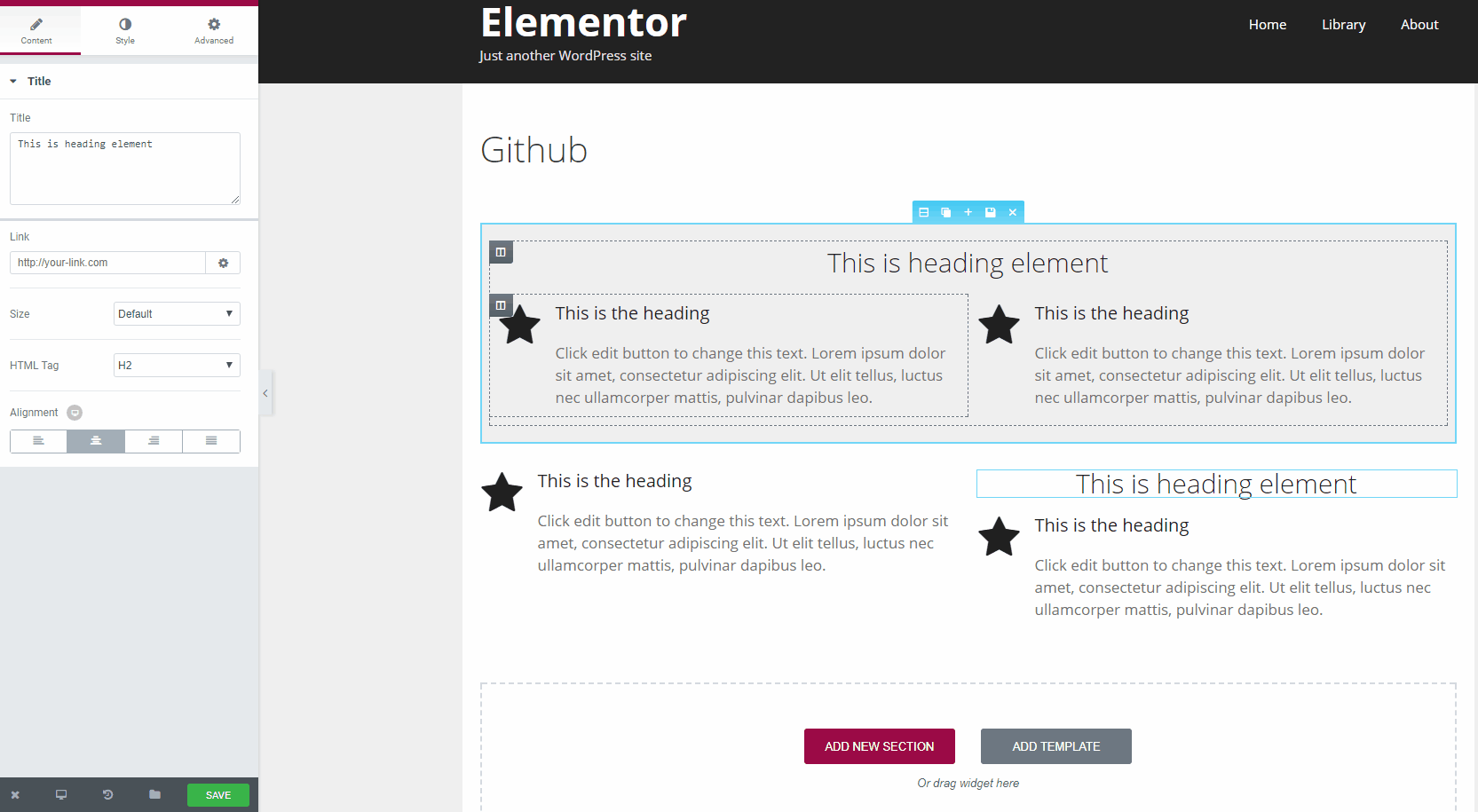Open the Library menu in site header
The image size is (1478, 812).
1343,24
